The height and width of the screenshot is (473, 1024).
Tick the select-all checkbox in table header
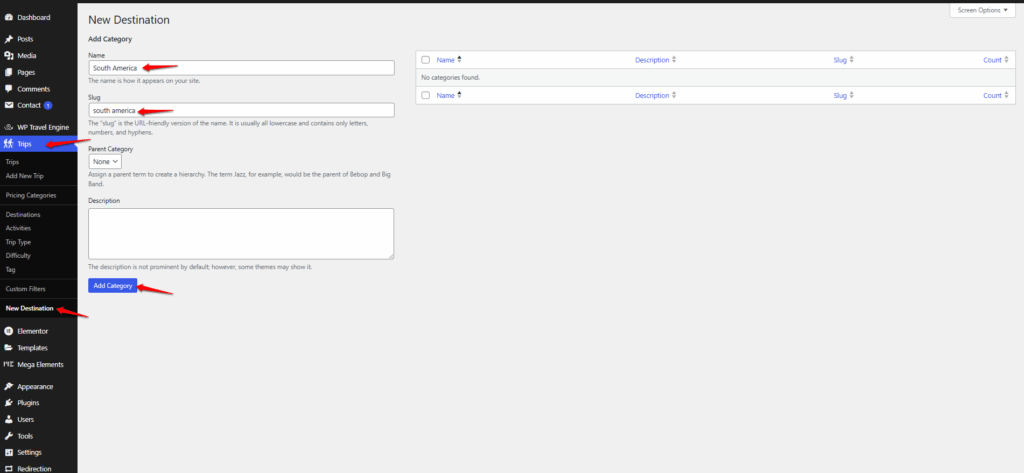point(426,60)
